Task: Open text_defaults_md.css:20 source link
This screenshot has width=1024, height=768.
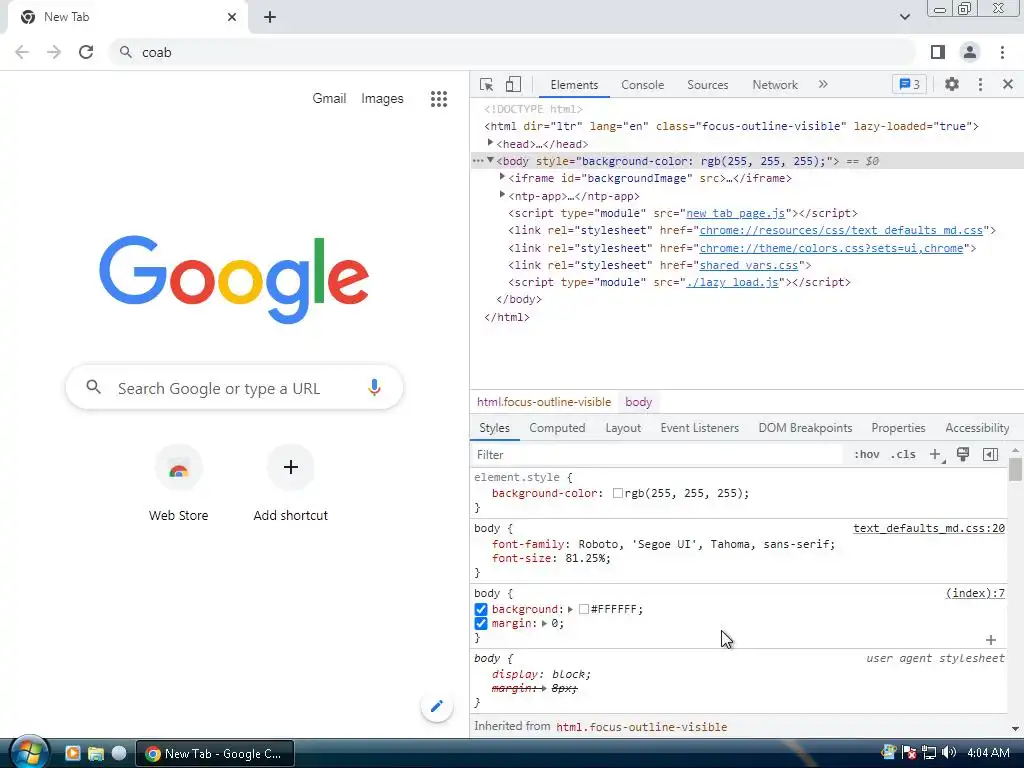Action: coord(929,528)
